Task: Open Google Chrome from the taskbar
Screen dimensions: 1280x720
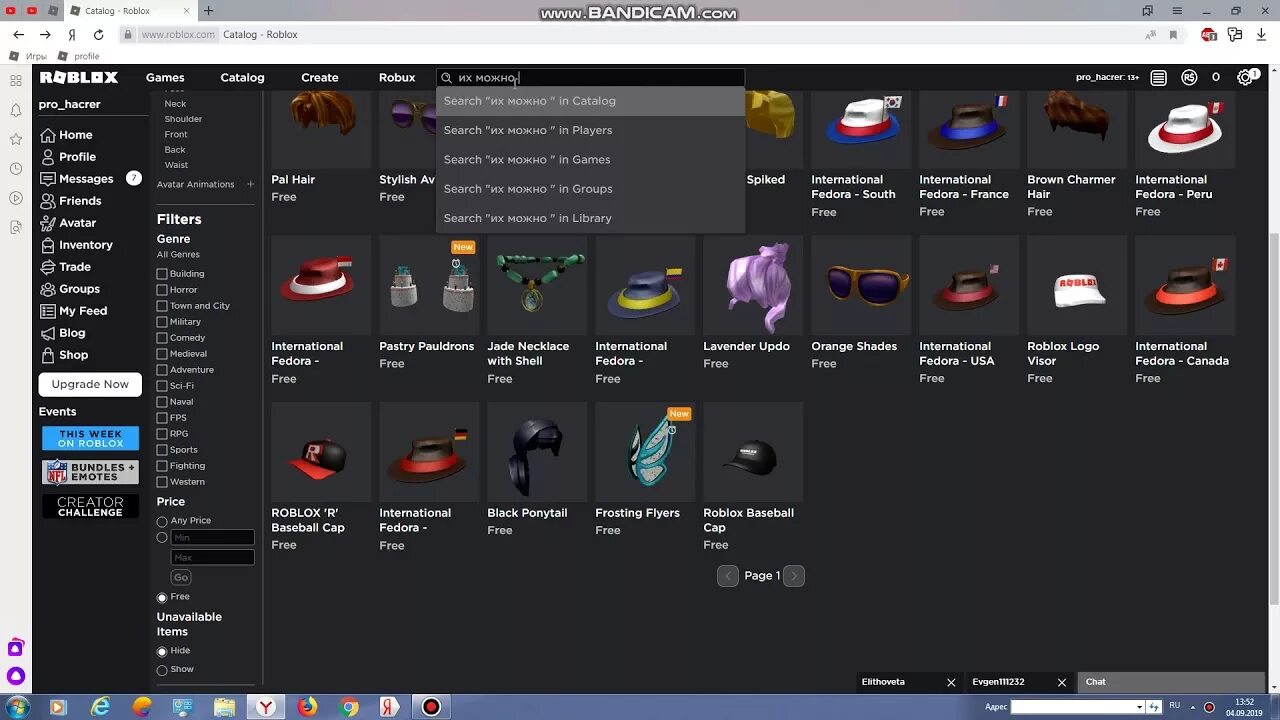Action: click(x=349, y=707)
